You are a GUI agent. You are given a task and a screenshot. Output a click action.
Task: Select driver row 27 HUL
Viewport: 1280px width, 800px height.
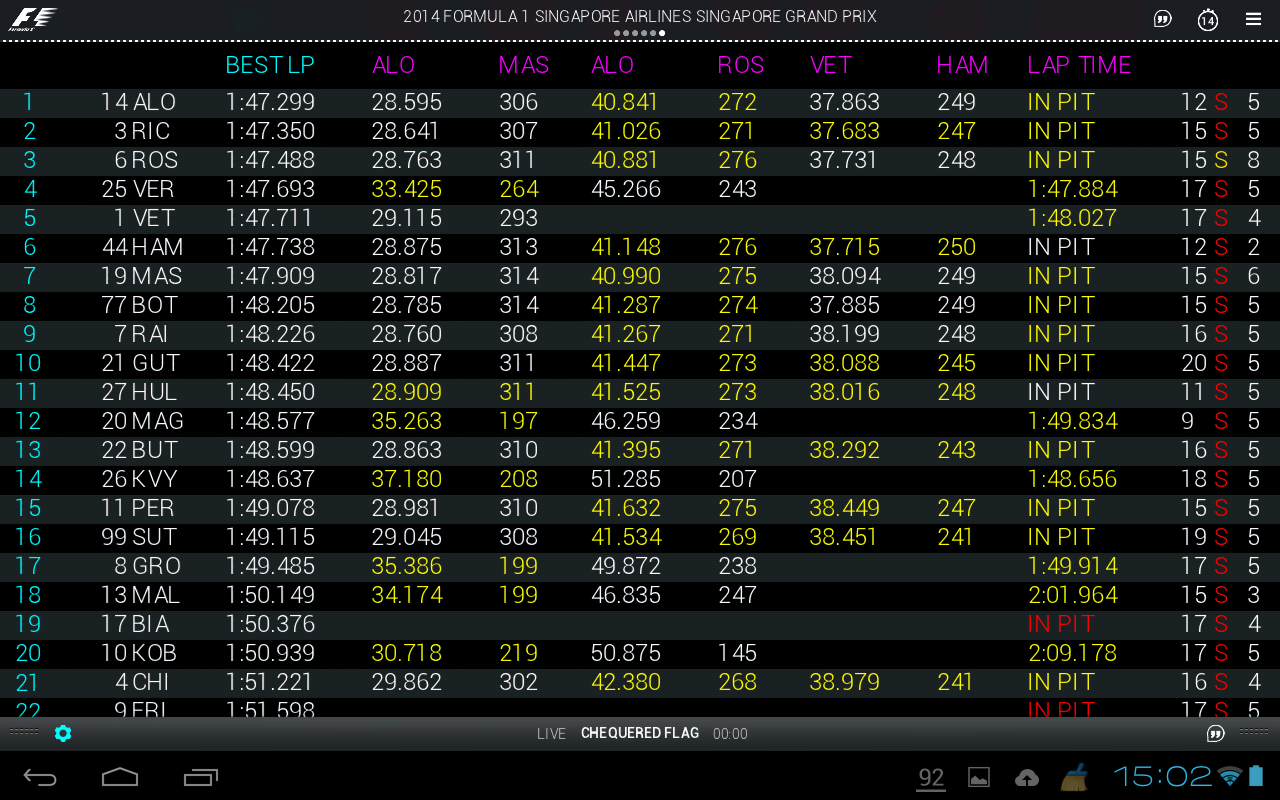(x=640, y=392)
